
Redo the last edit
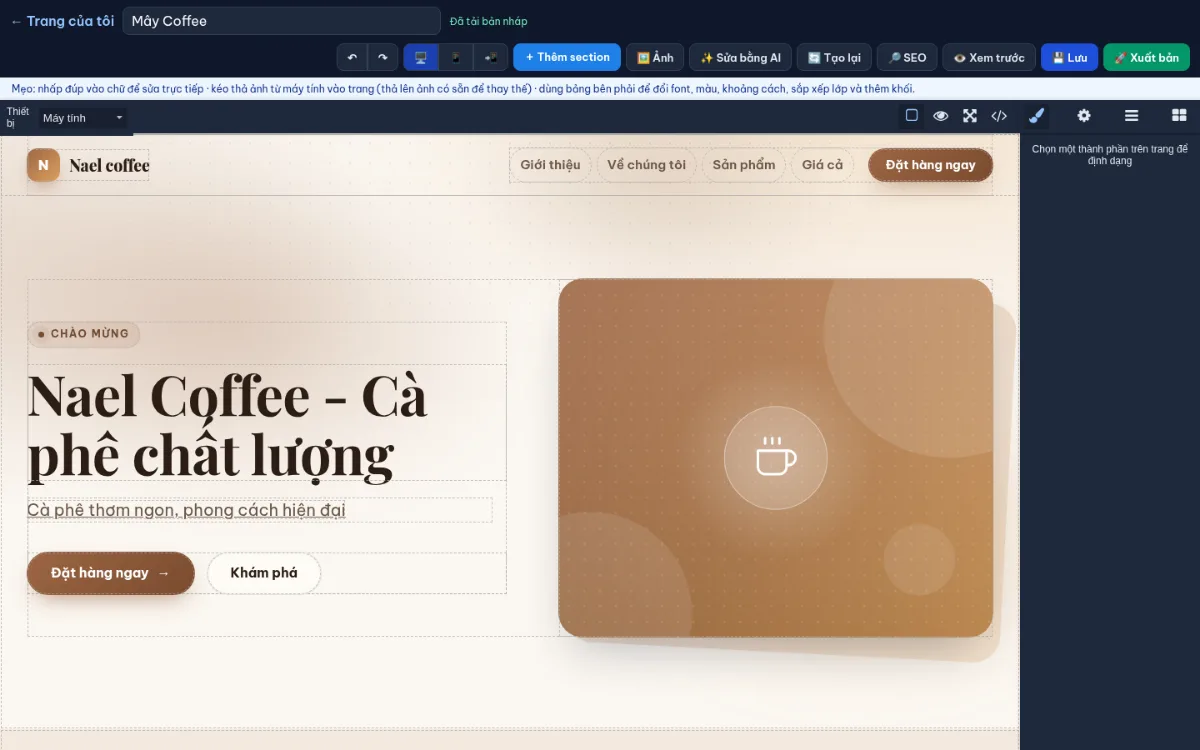tap(383, 57)
